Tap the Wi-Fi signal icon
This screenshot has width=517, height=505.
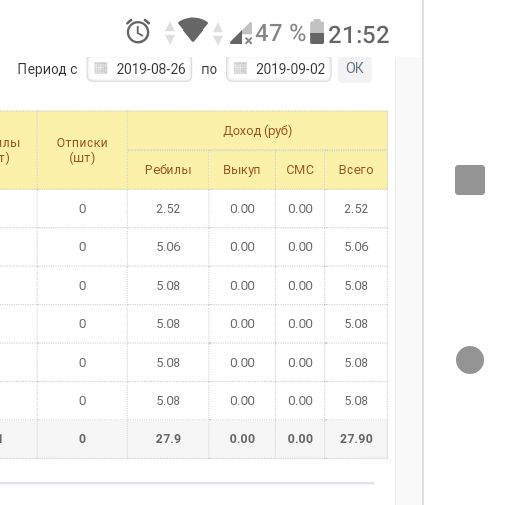pyautogui.click(x=193, y=29)
